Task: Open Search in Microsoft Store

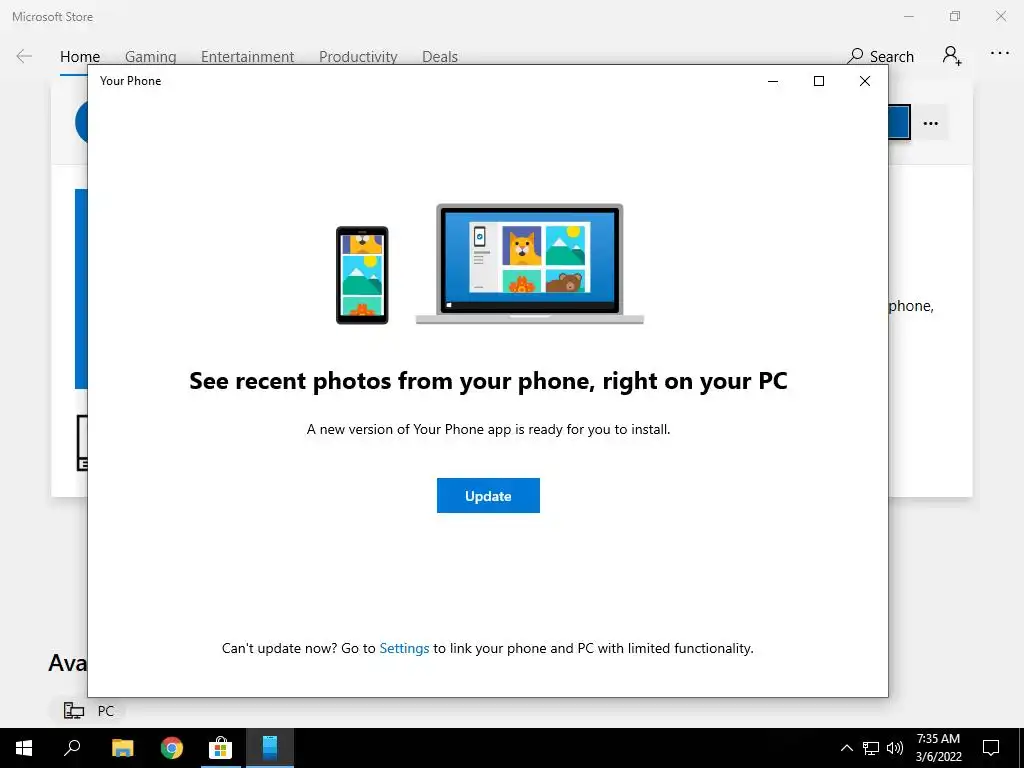Action: pyautogui.click(x=880, y=56)
